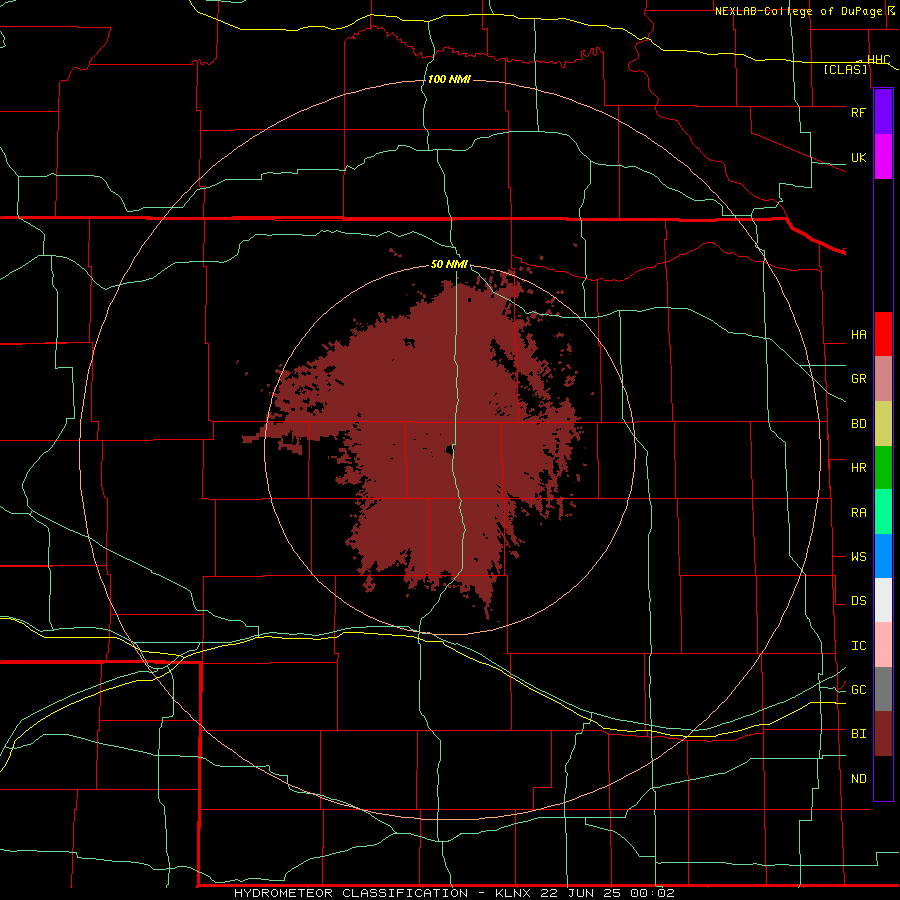Click the 00:02 time stamp in the footer
The height and width of the screenshot is (900, 900).
[x=652, y=893]
